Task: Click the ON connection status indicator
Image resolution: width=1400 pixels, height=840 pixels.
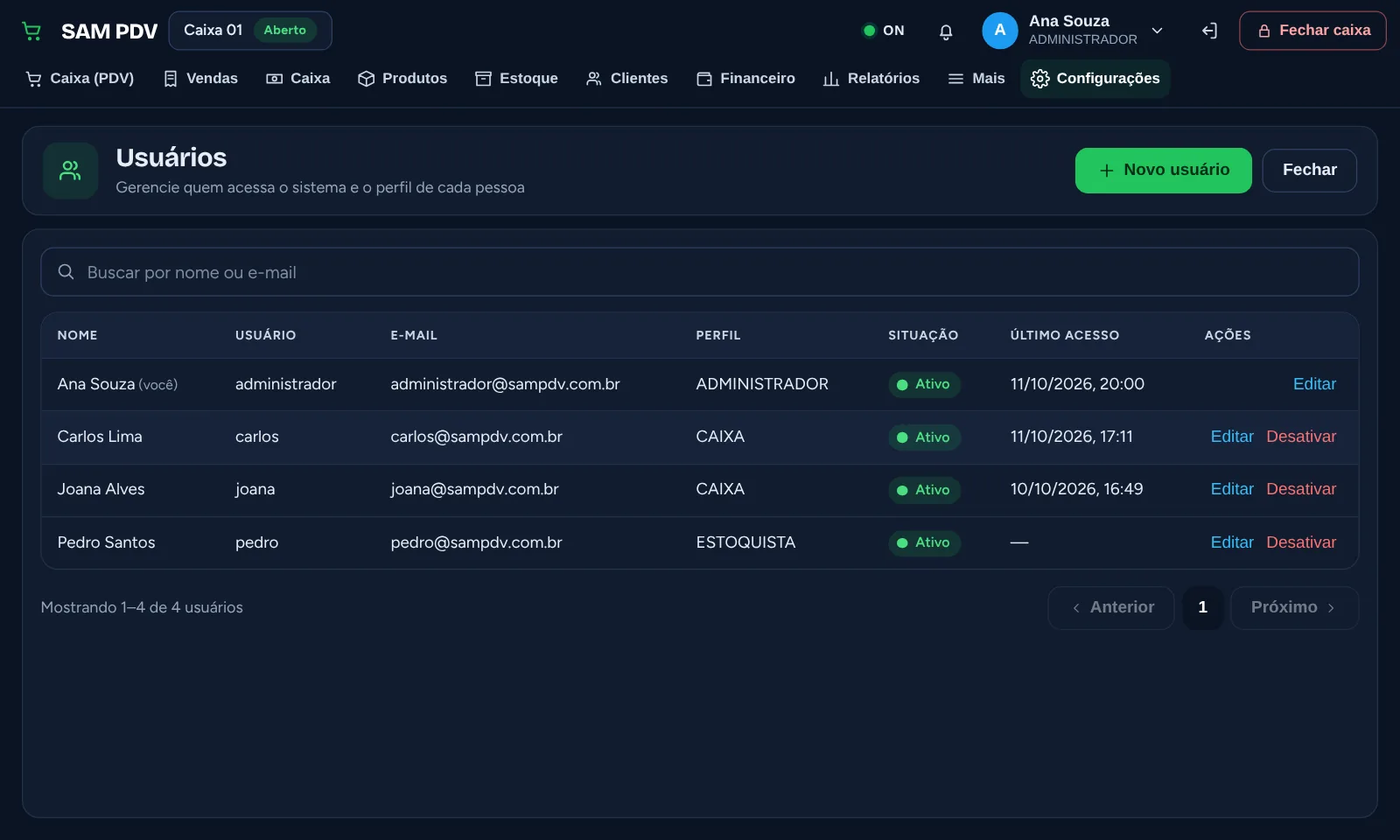Action: (883, 31)
